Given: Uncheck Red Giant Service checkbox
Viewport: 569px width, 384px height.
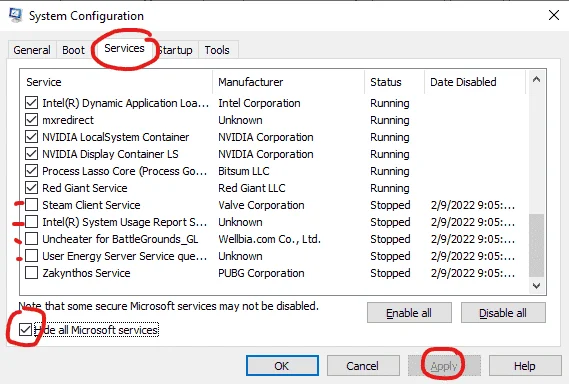Looking at the screenshot, I should [x=32, y=188].
